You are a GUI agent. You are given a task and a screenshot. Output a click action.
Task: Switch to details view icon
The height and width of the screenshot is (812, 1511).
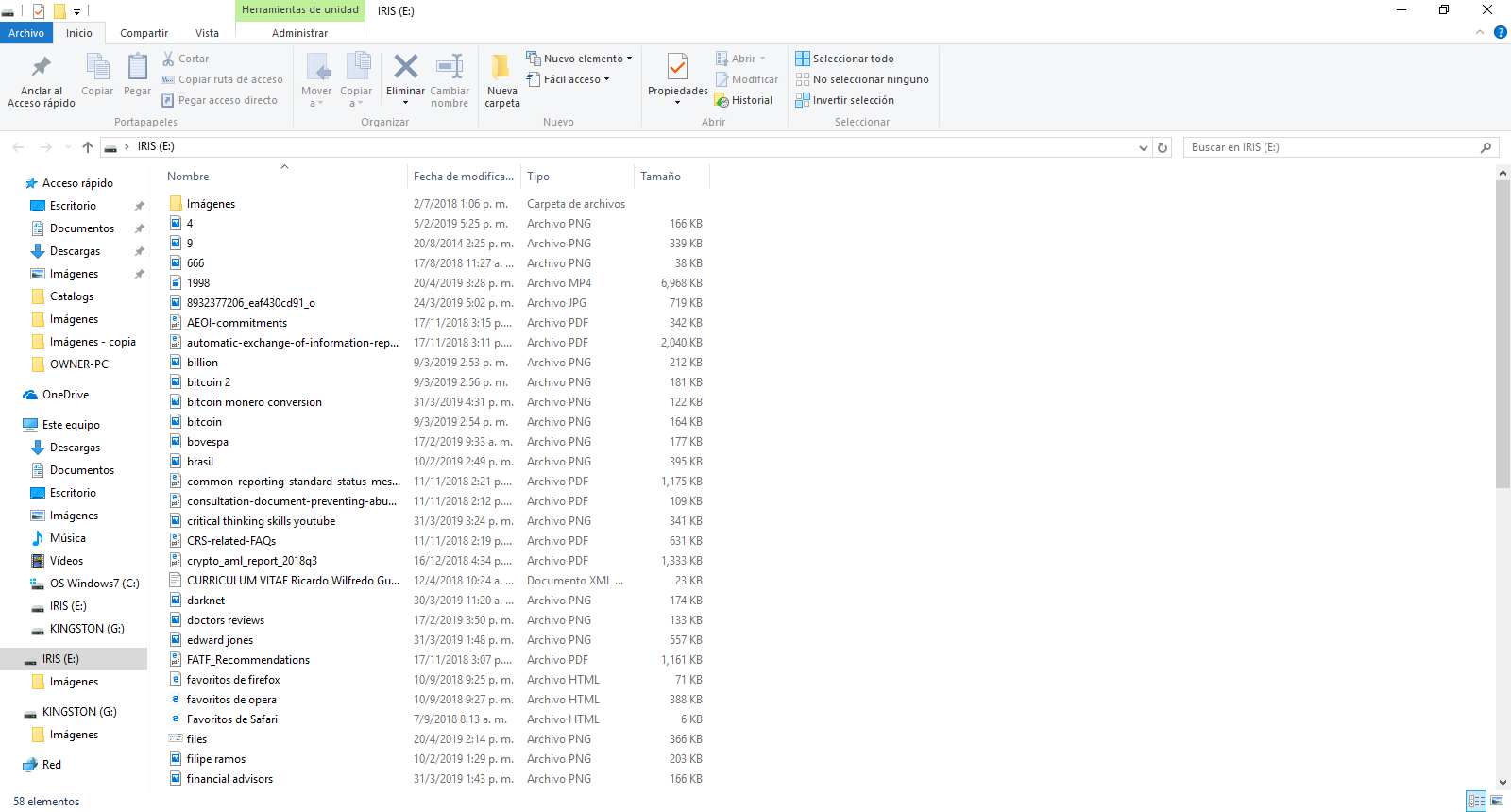click(1476, 801)
